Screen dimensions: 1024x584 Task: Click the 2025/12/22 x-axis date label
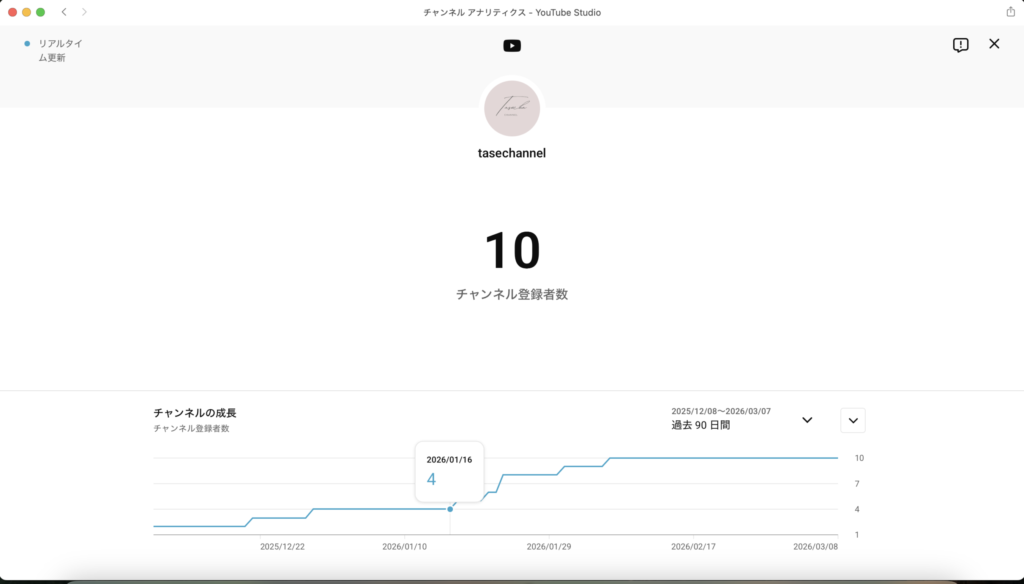pyautogui.click(x=282, y=547)
